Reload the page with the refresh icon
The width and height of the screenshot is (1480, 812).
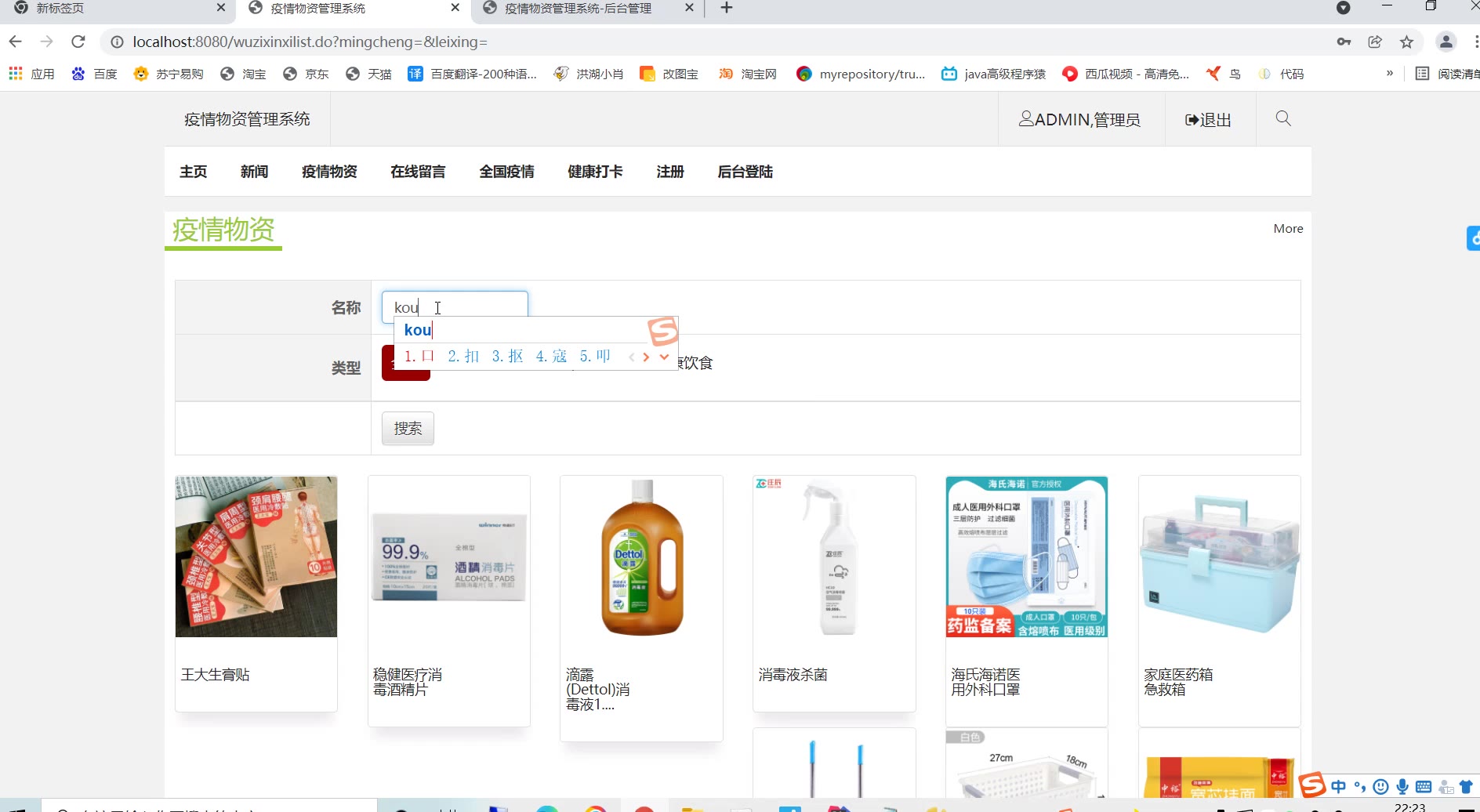78,42
